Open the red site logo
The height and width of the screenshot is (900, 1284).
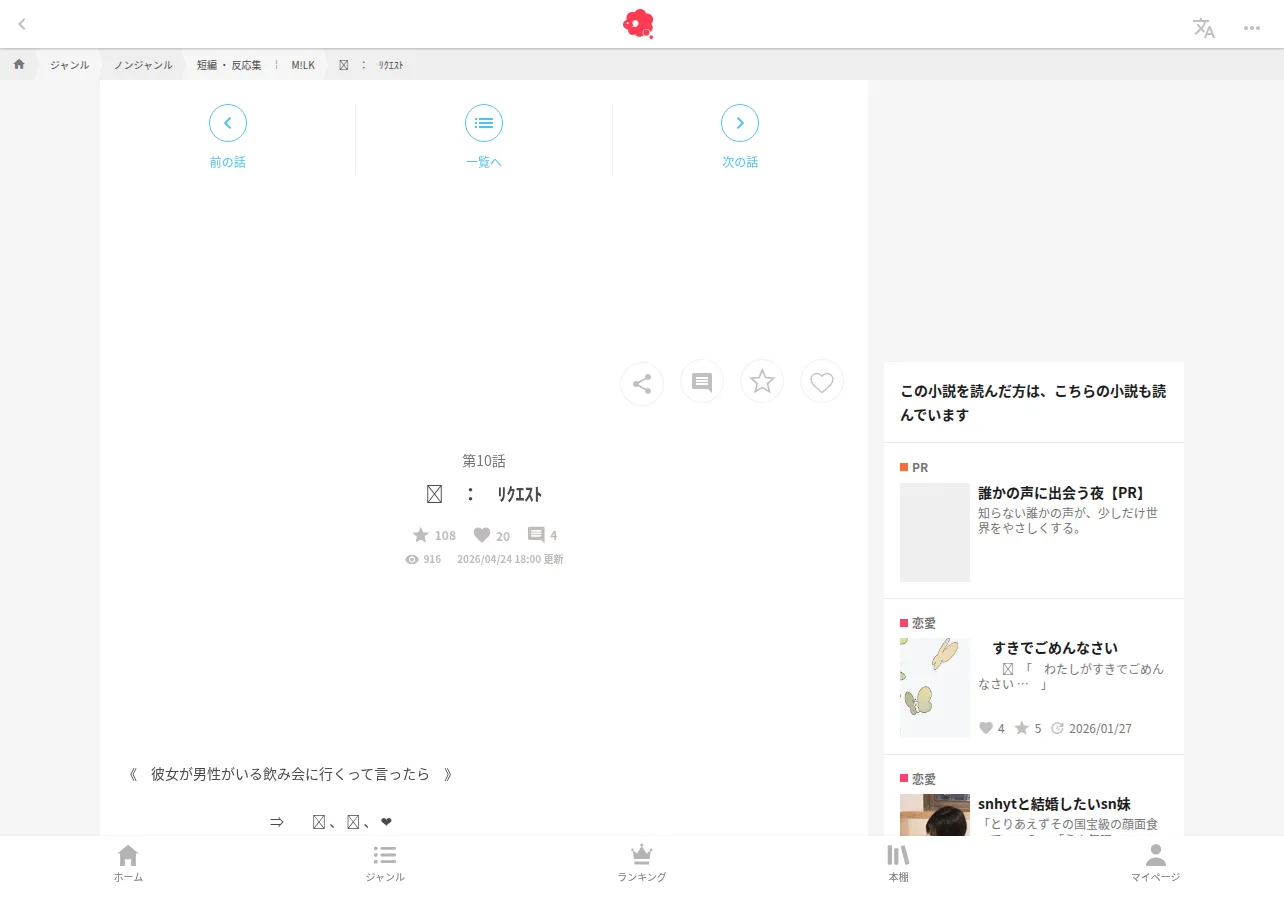638,24
